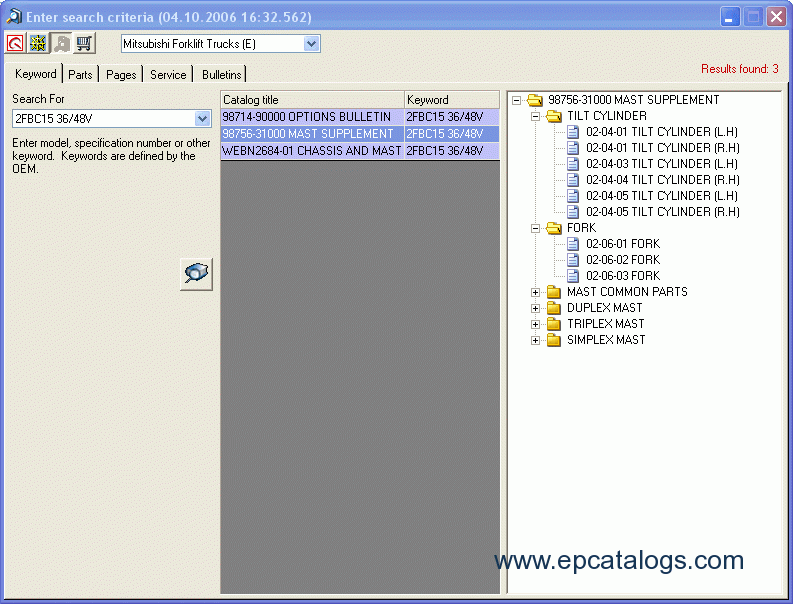
Task: Select the WEBN2684-01 CHASSIS AND MAST row
Action: [360, 151]
